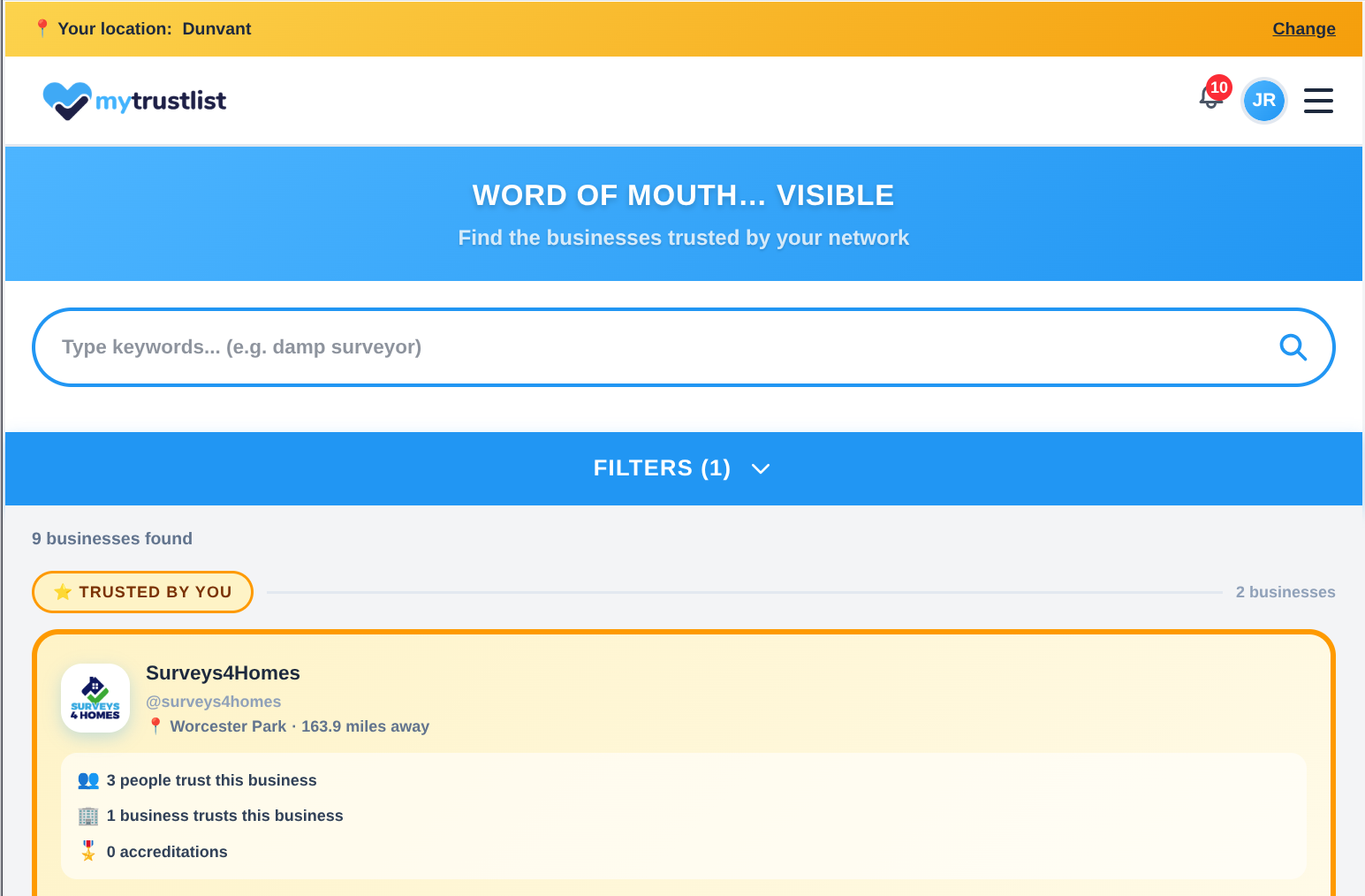Open the hamburger menu
Screen dimensions: 1365x896
pyautogui.click(x=1318, y=101)
